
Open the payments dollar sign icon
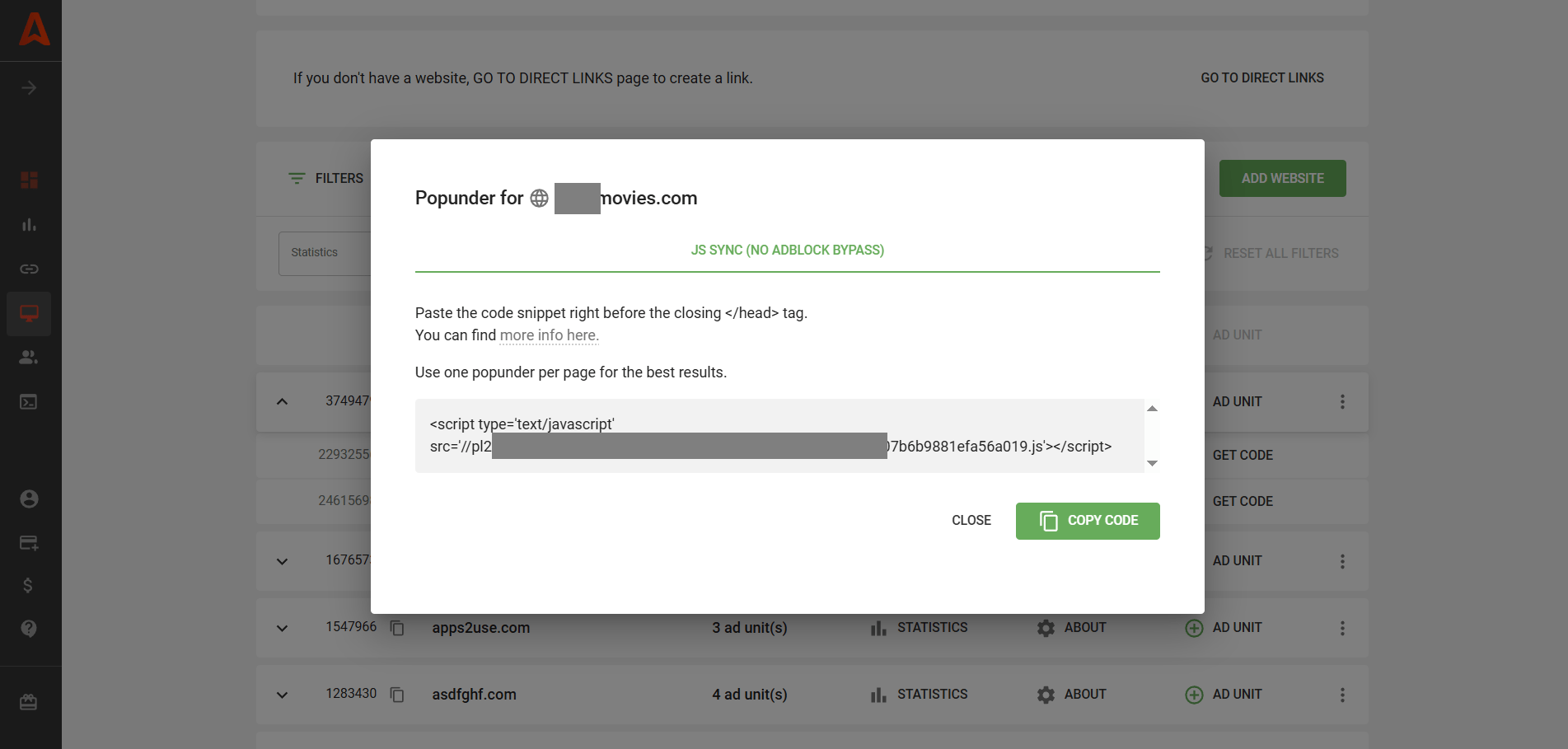29,586
